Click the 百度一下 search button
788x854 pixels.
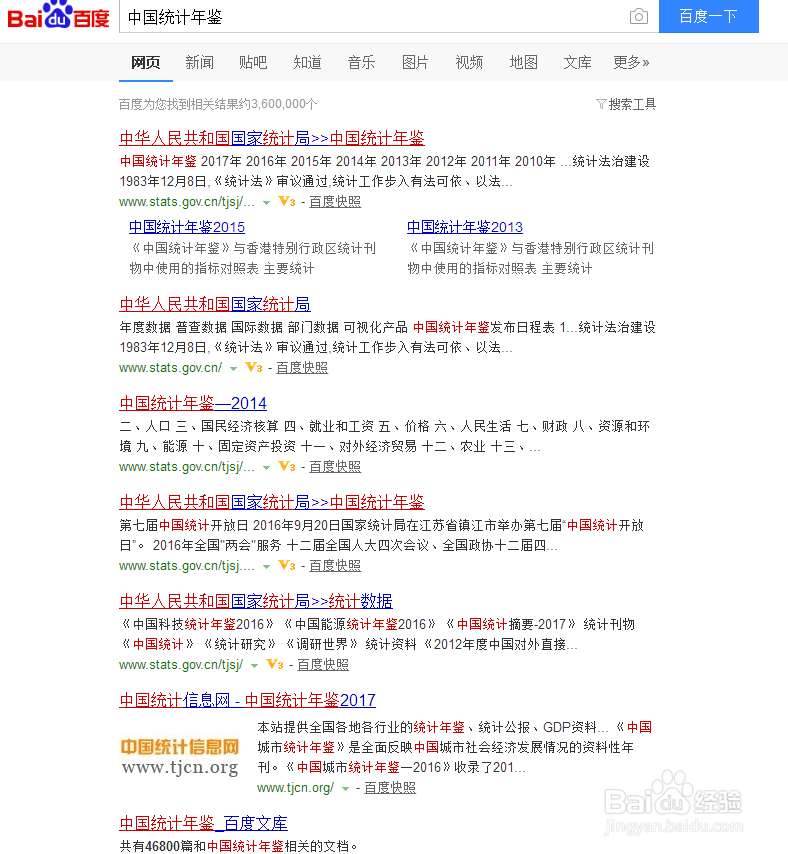point(708,16)
